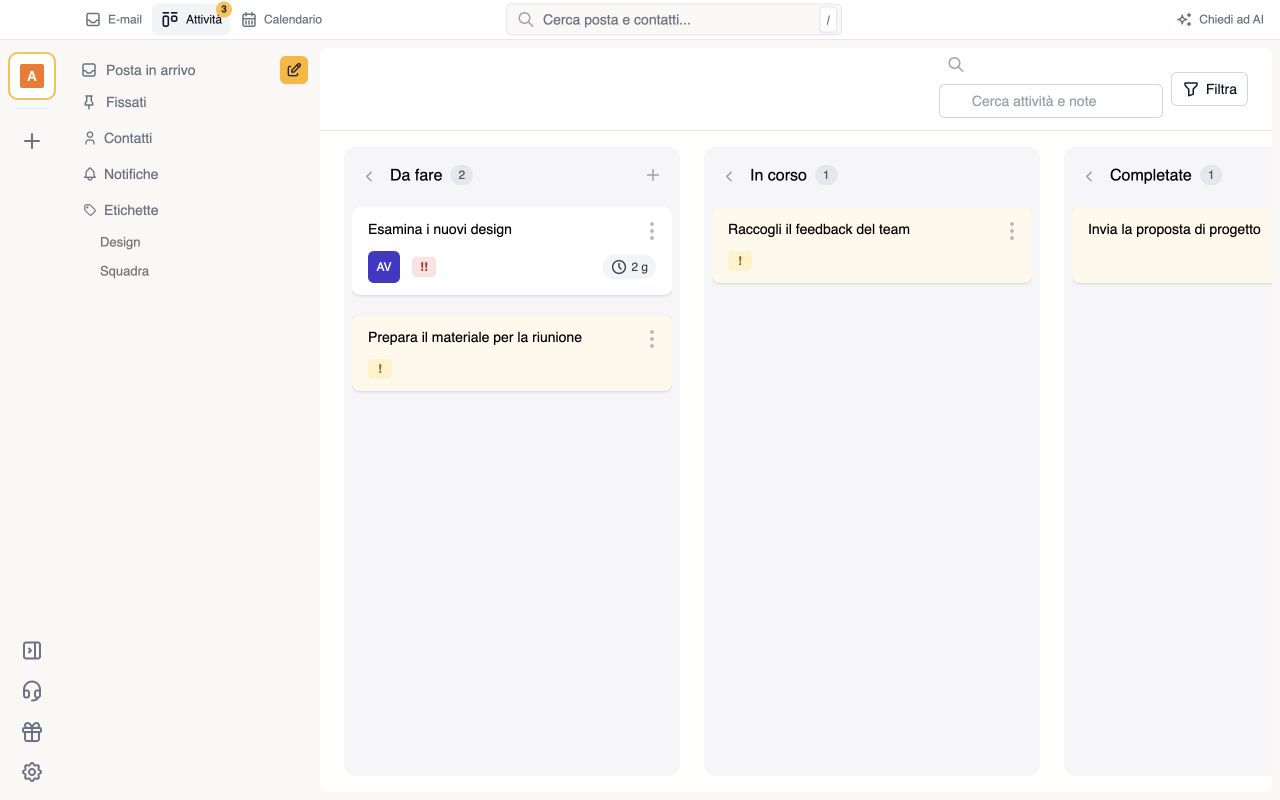Select the Design label
The width and height of the screenshot is (1280, 800).
click(x=120, y=242)
